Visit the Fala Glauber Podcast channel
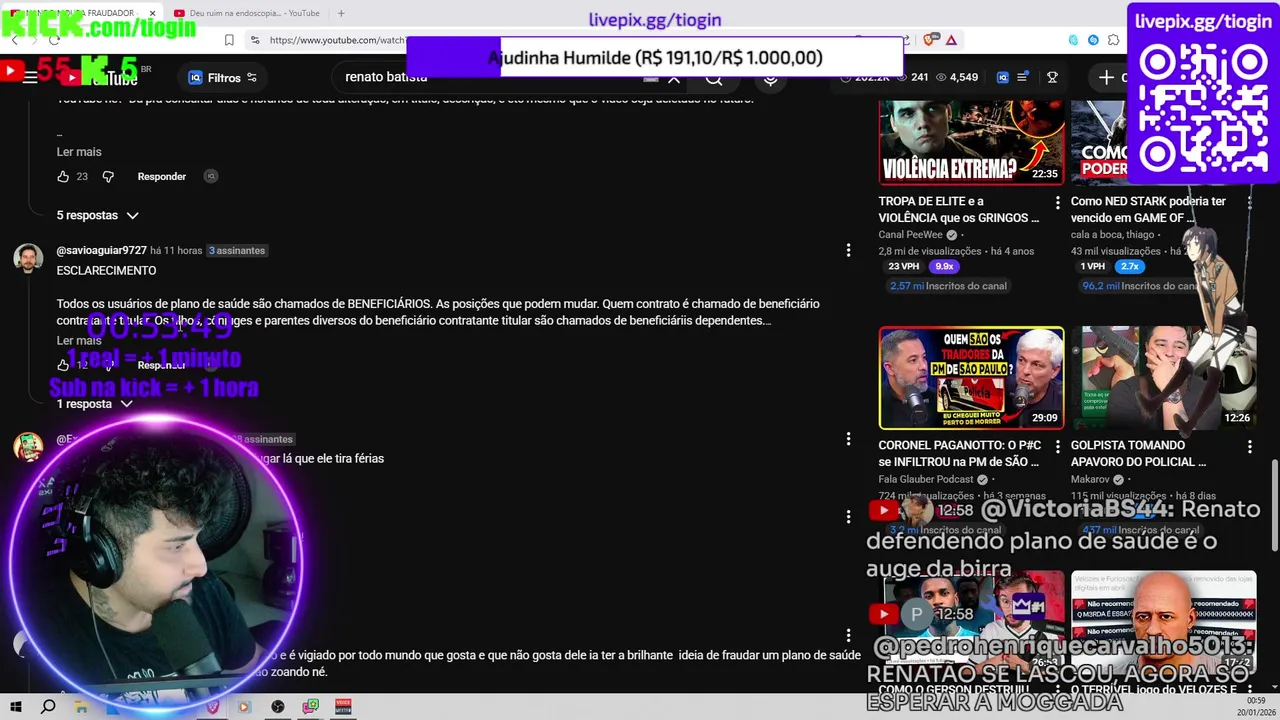Viewport: 1280px width, 720px height. (926, 479)
